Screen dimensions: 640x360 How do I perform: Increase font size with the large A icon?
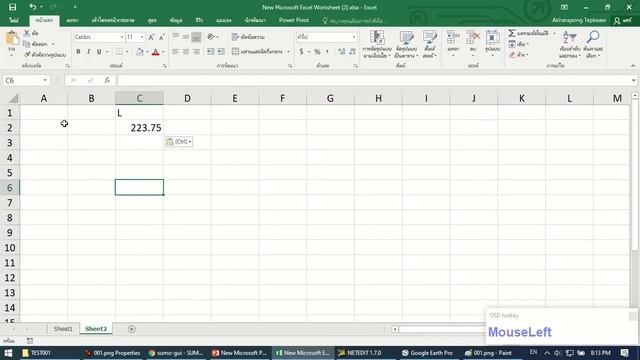coord(151,37)
